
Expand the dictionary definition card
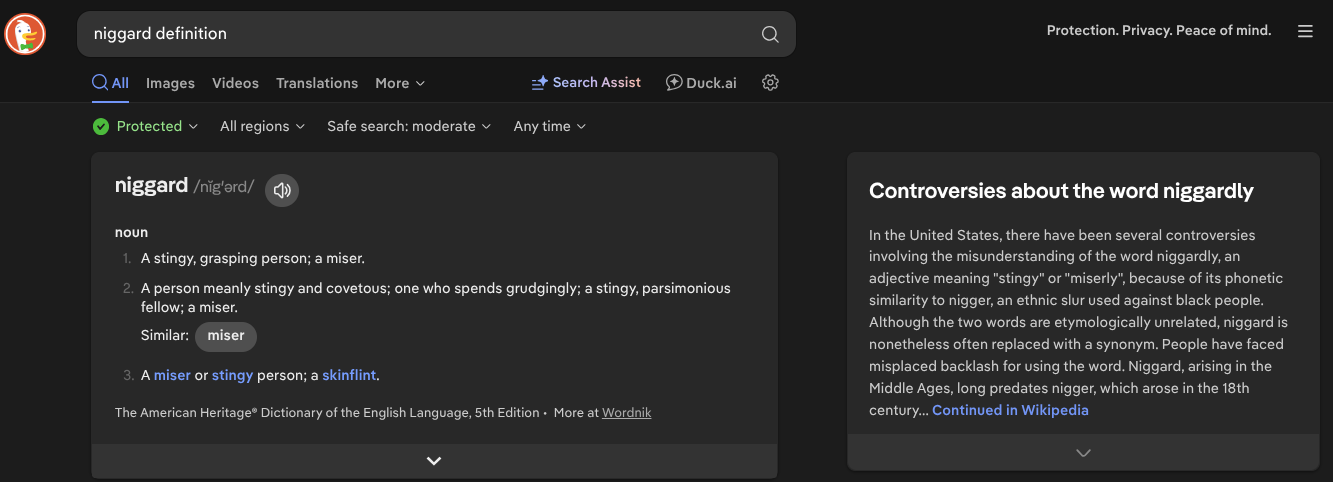pos(434,461)
